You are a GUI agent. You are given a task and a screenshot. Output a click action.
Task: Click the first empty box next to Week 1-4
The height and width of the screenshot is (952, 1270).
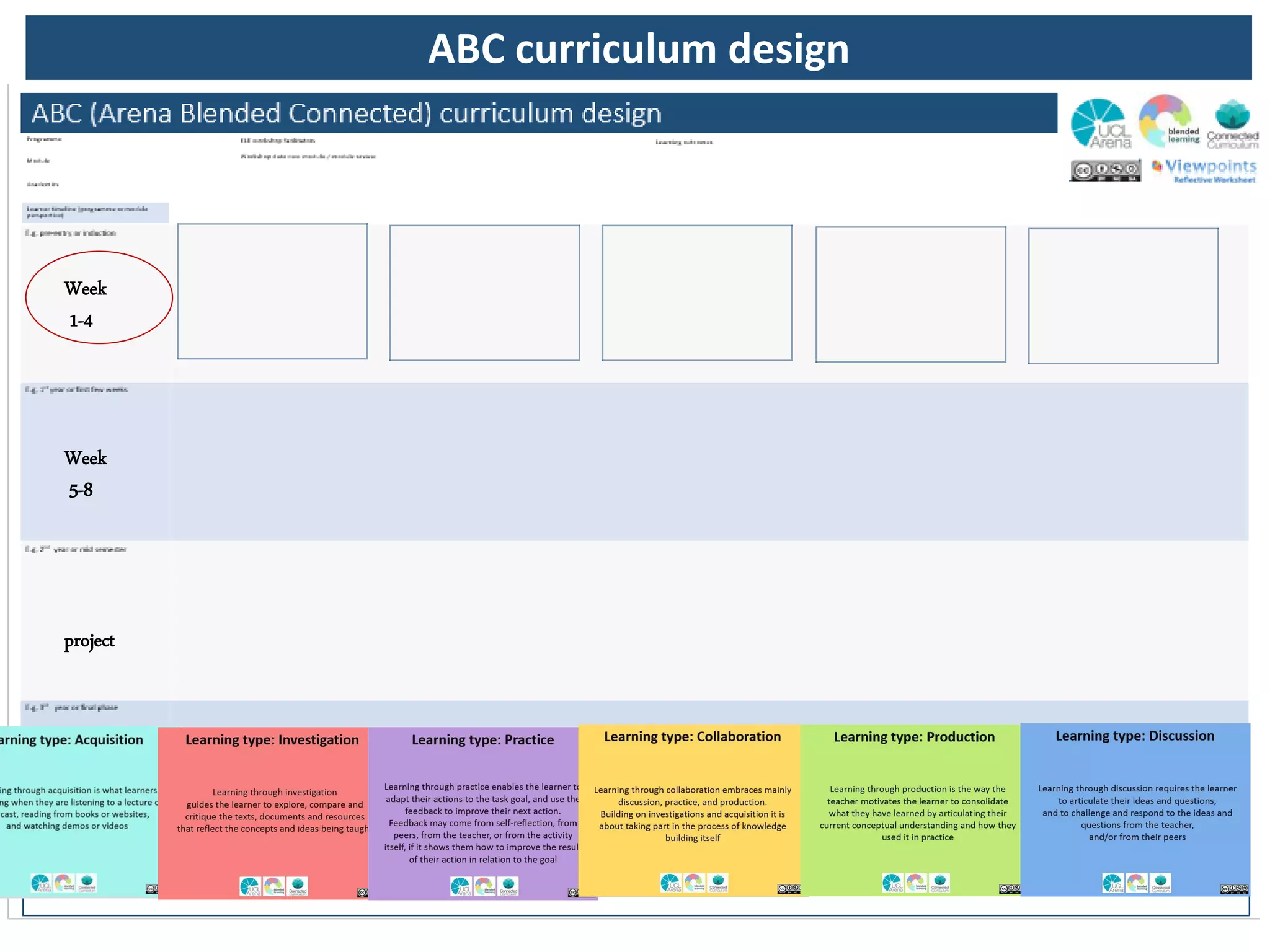pos(272,291)
